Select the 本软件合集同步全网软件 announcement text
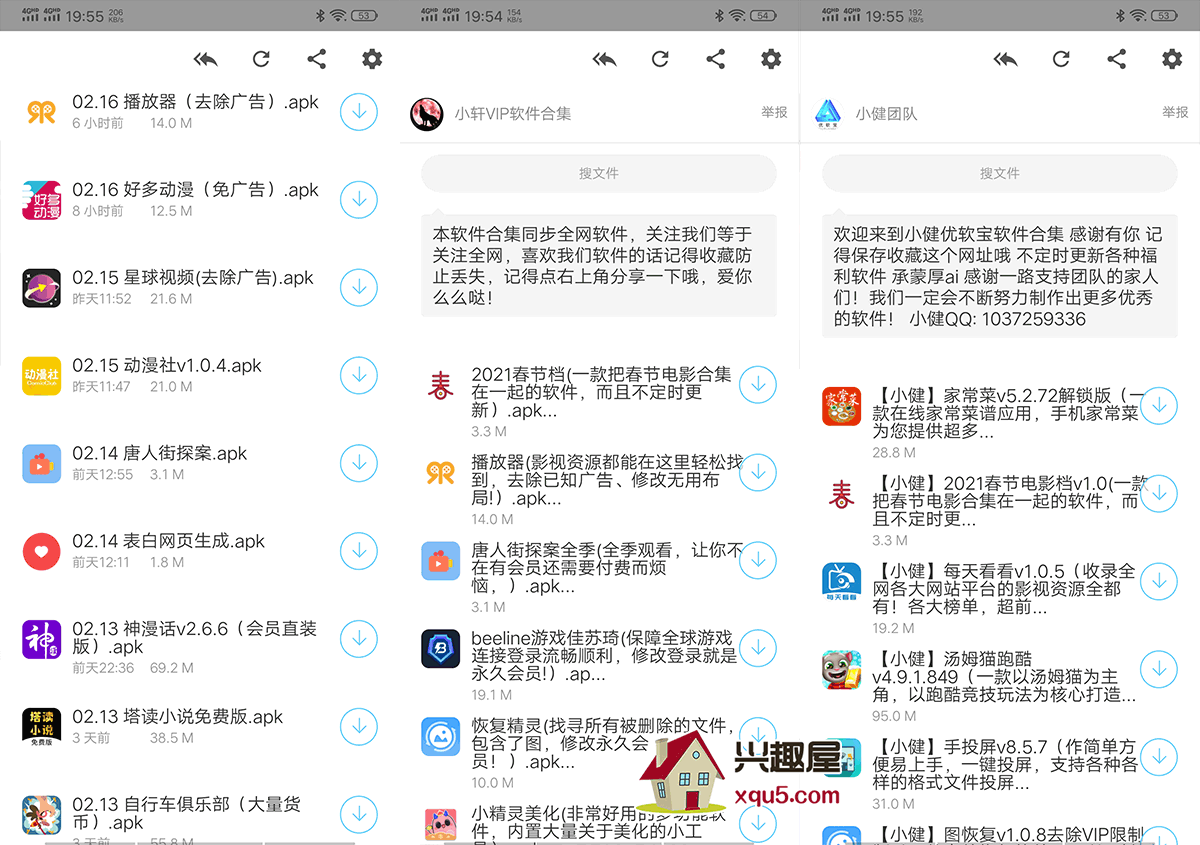1200x845 pixels. tap(592, 265)
